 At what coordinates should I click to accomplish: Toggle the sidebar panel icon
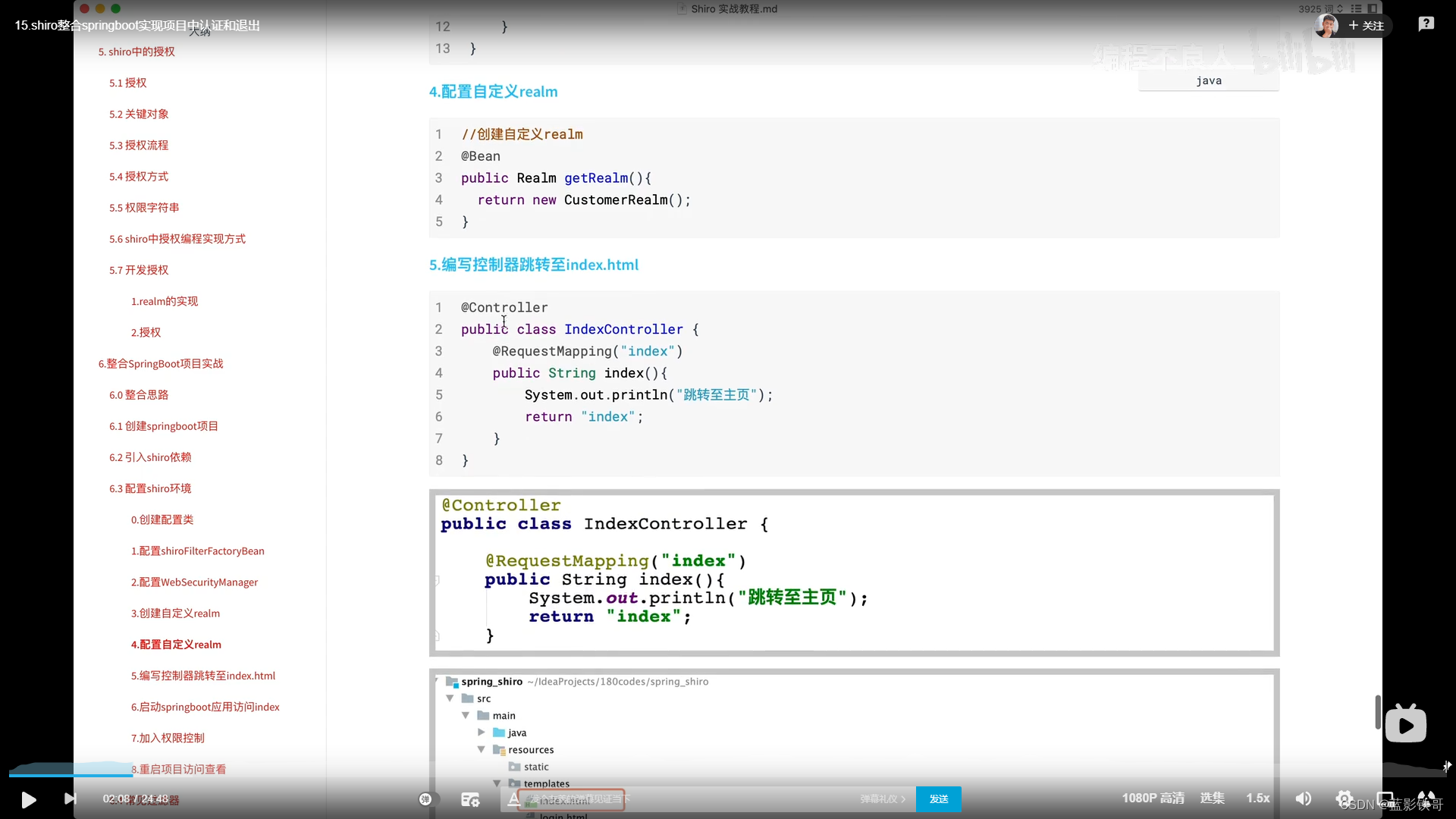point(1373,9)
